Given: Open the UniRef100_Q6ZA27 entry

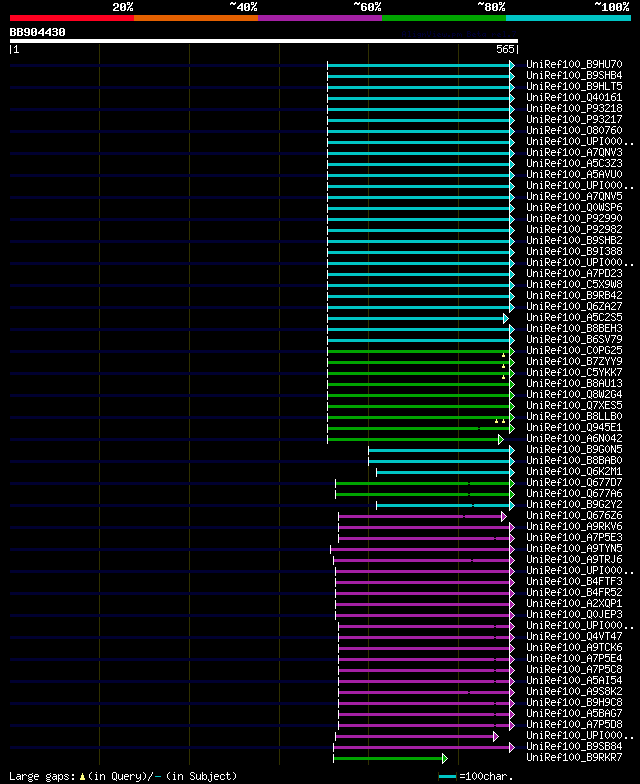Looking at the screenshot, I should pos(574,306).
